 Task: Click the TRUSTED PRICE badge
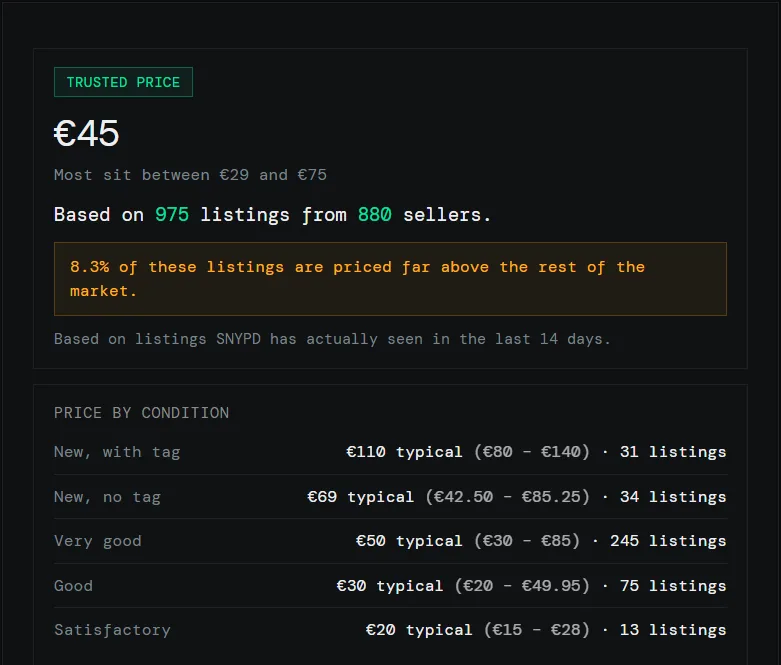[123, 82]
